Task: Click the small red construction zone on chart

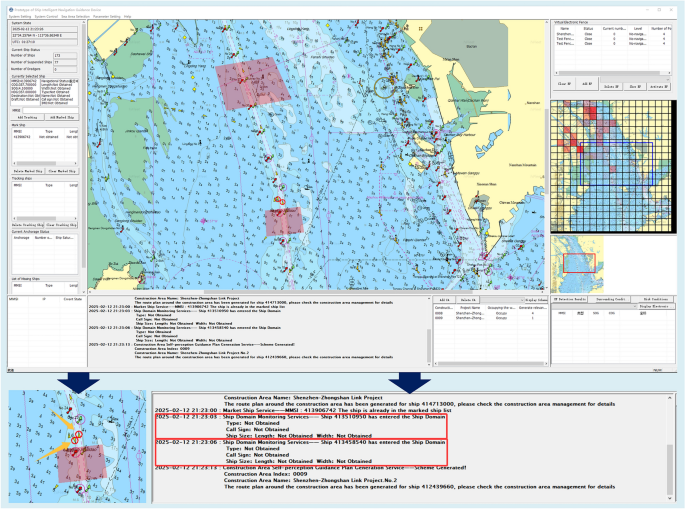Action: (x=284, y=222)
